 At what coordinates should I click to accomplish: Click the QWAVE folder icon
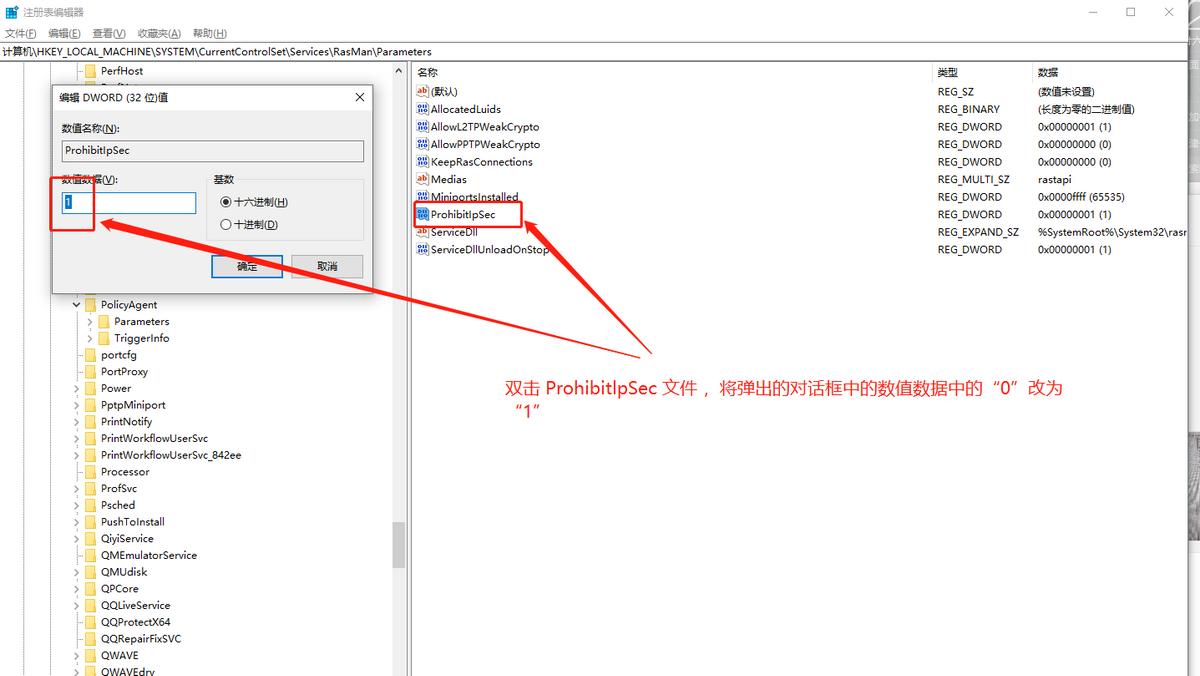click(90, 656)
